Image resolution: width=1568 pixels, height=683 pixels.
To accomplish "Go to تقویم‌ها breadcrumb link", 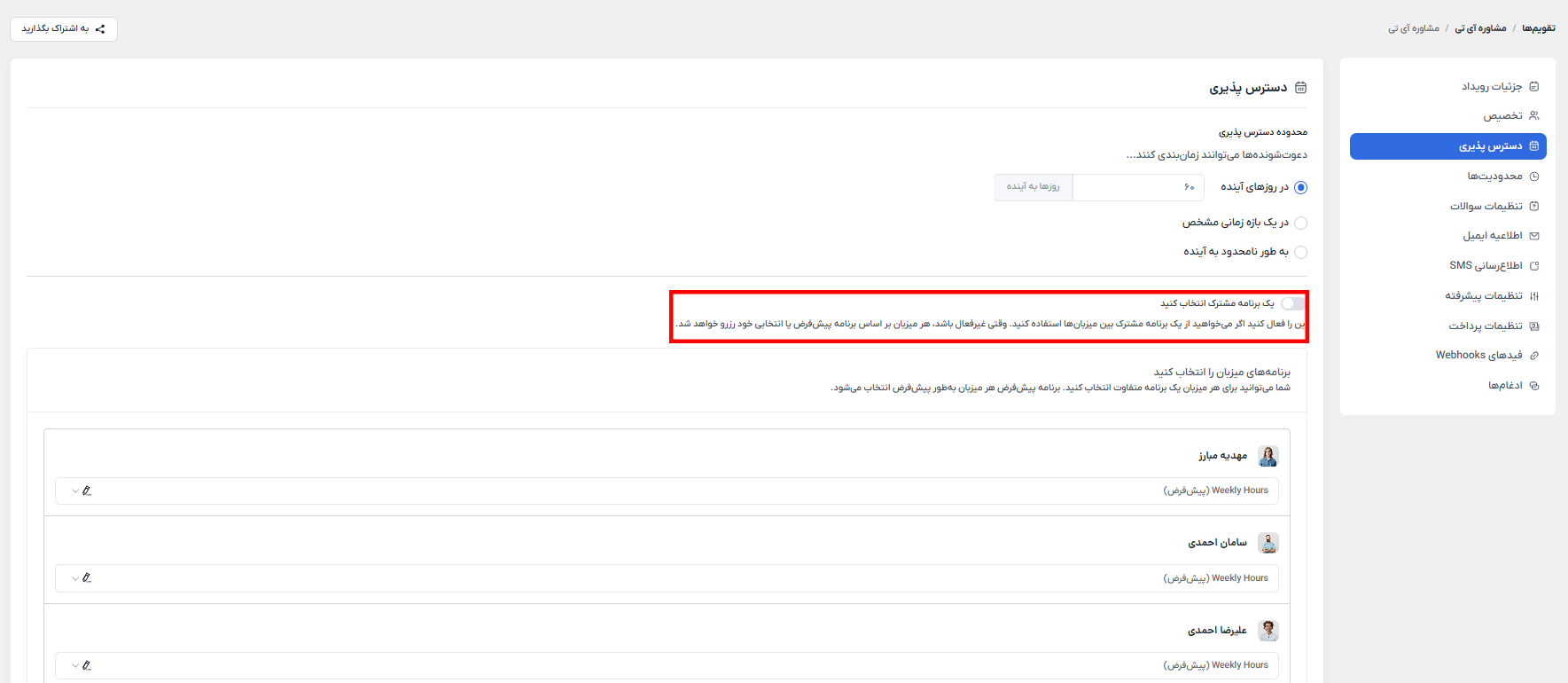I will pyautogui.click(x=1538, y=28).
